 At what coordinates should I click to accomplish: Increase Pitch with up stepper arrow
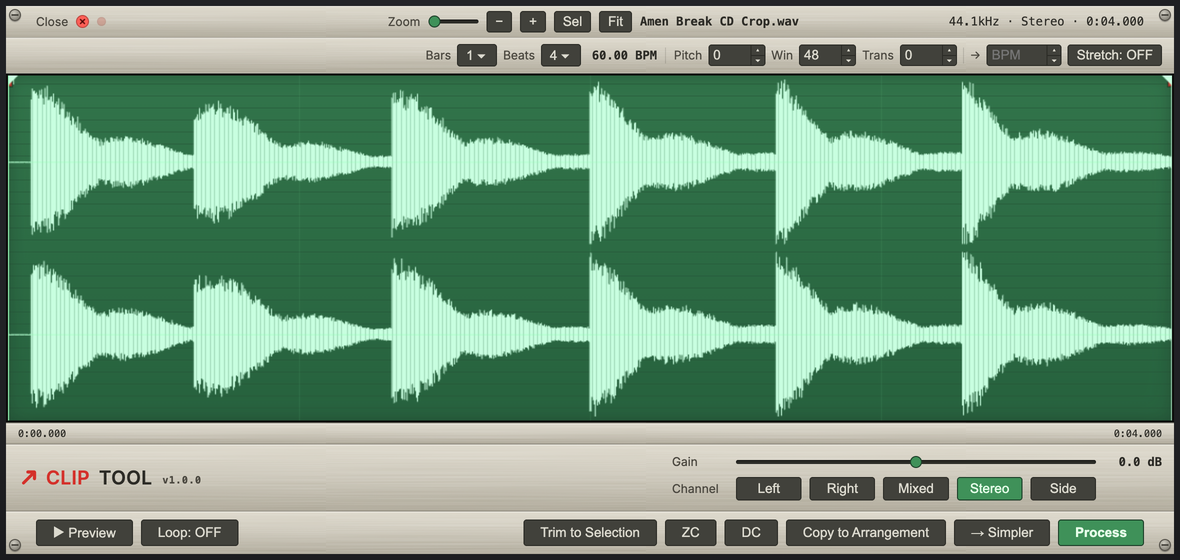click(x=759, y=50)
